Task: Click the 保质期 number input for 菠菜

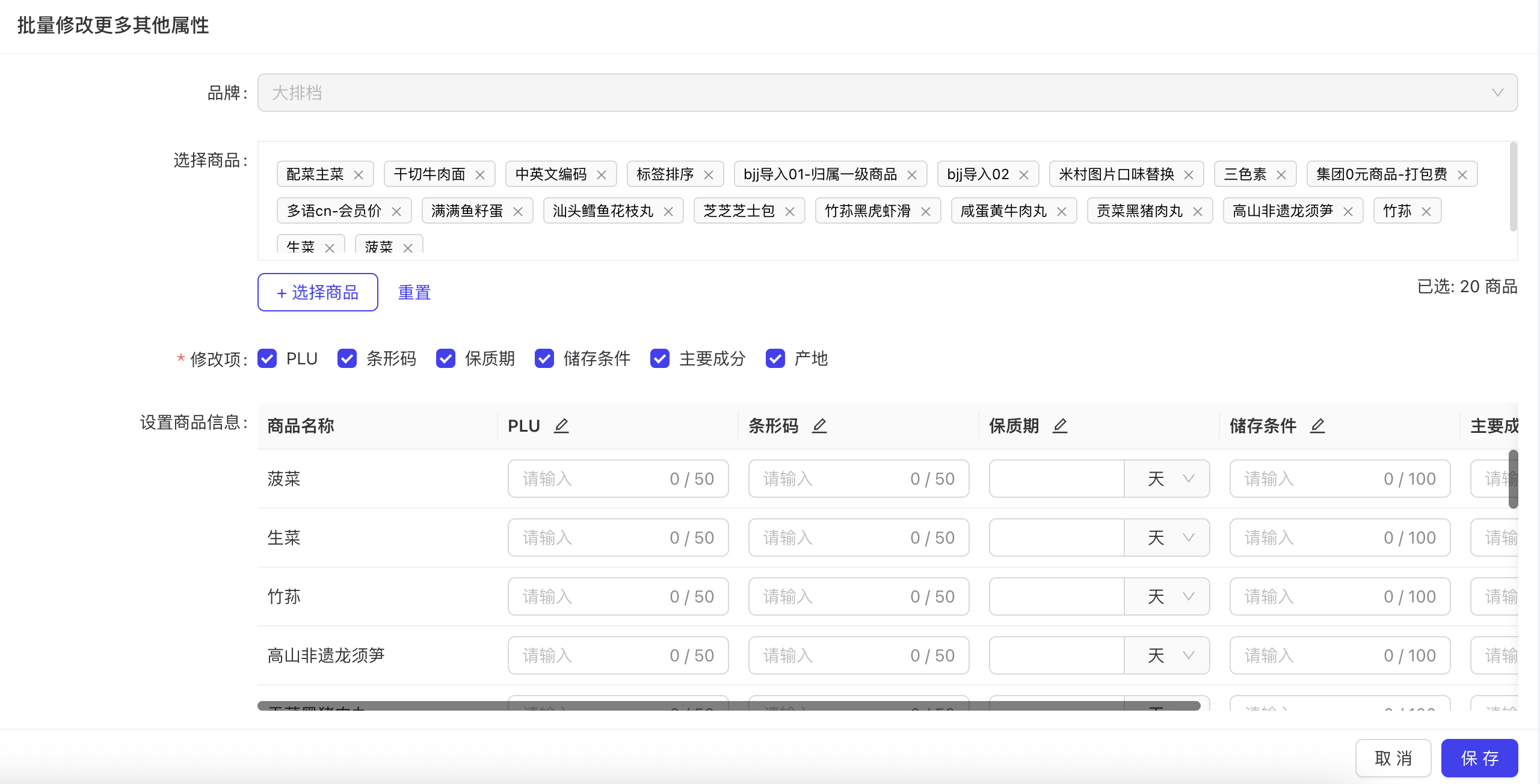Action: click(1057, 479)
